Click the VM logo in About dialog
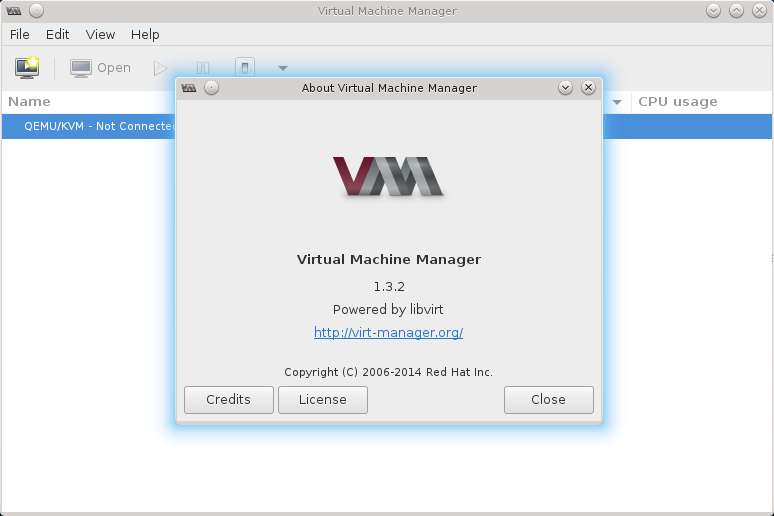Screen dimensions: 774x516 pyautogui.click(x=388, y=176)
